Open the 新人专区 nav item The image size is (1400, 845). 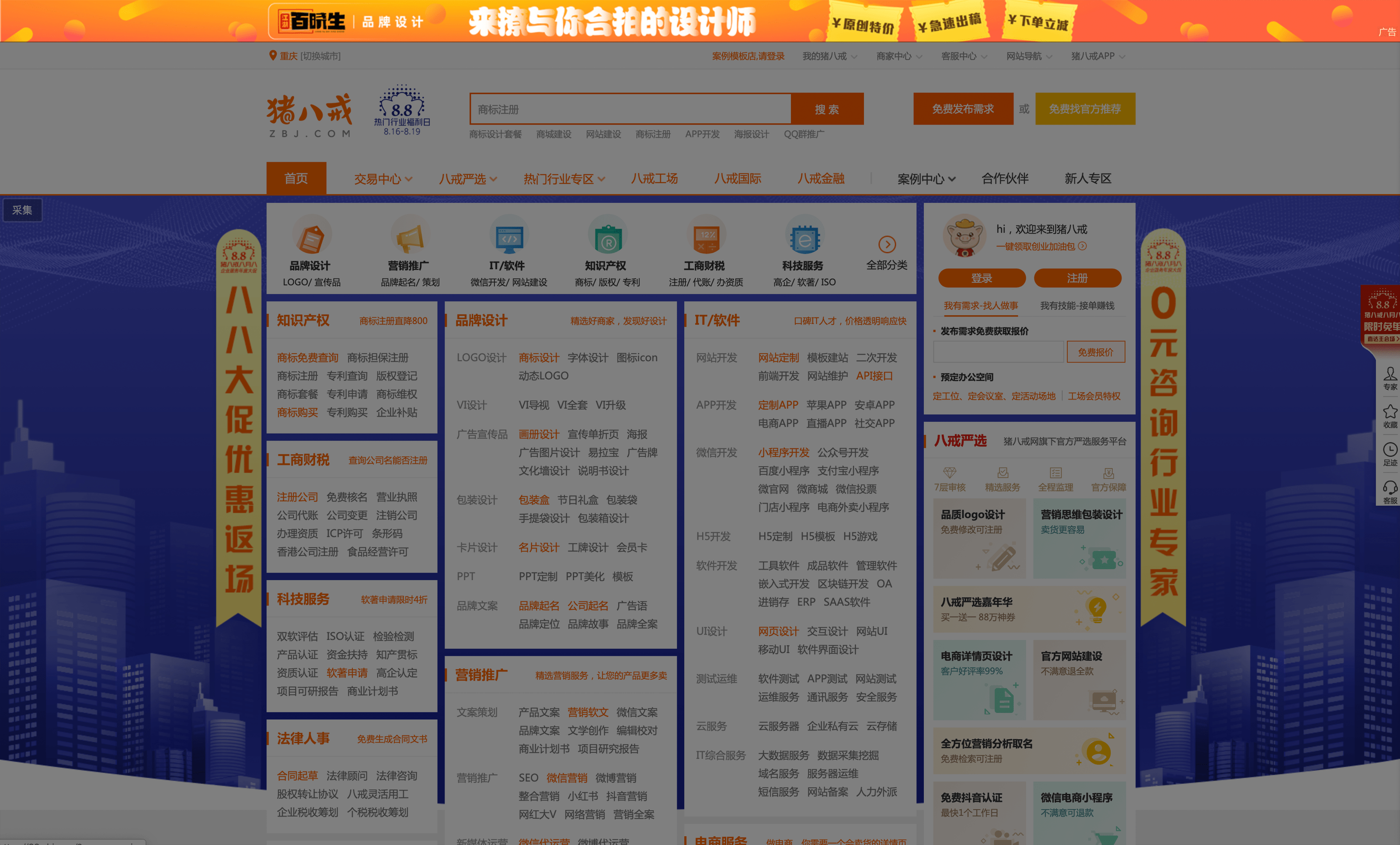[x=1087, y=178]
